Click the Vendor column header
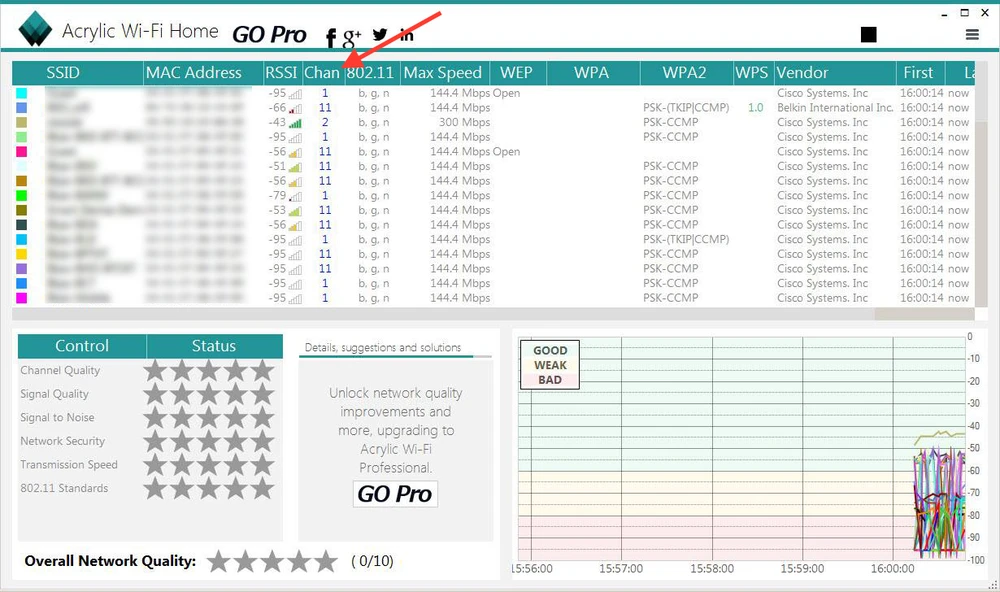This screenshot has height=592, width=1000. click(802, 73)
